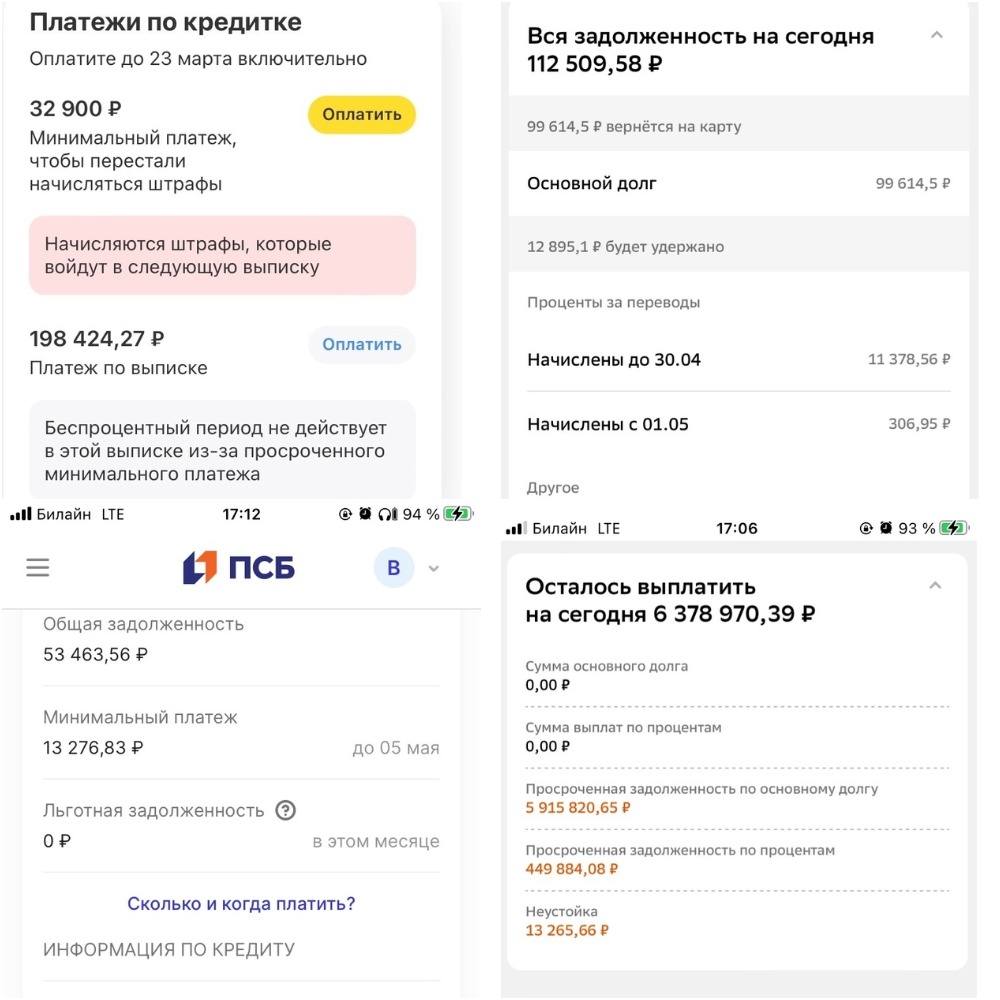Click the ПСБ bank logo
The image size is (1000, 1000).
tap(238, 567)
